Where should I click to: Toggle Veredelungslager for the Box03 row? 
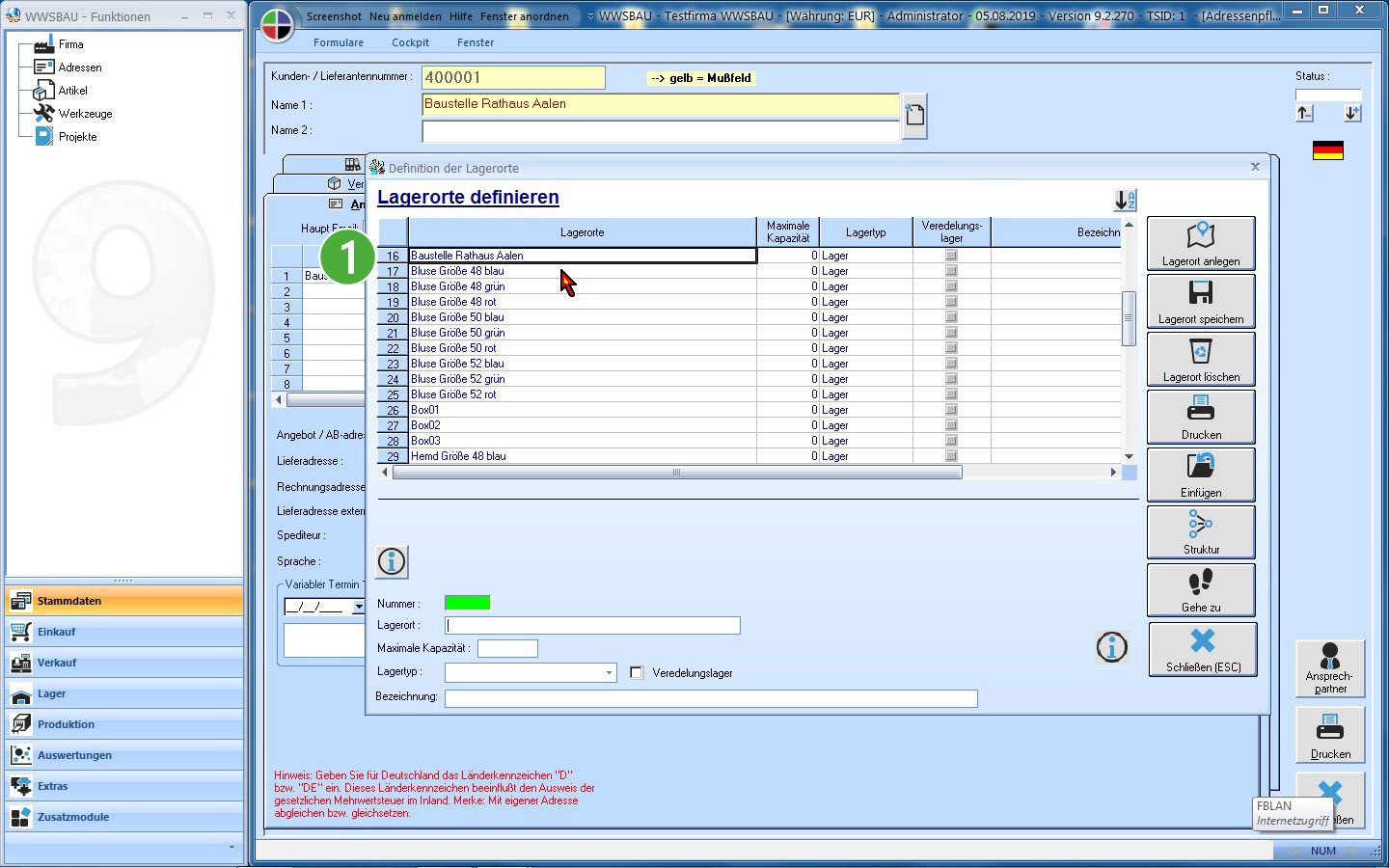click(x=951, y=441)
